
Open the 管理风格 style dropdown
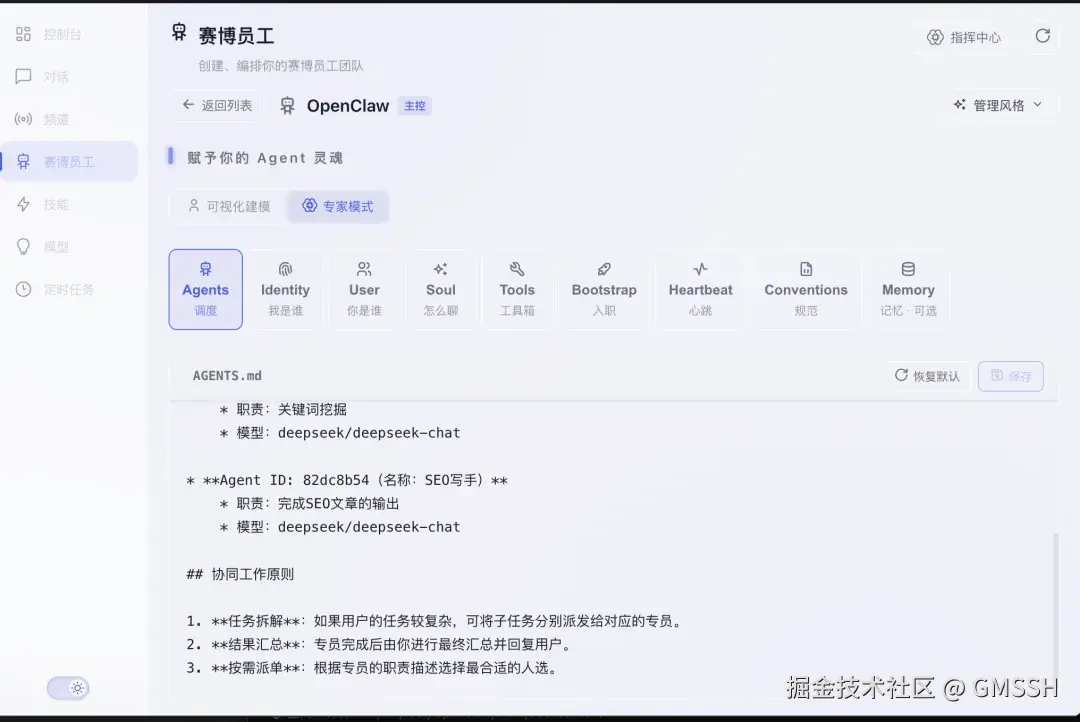(x=998, y=104)
